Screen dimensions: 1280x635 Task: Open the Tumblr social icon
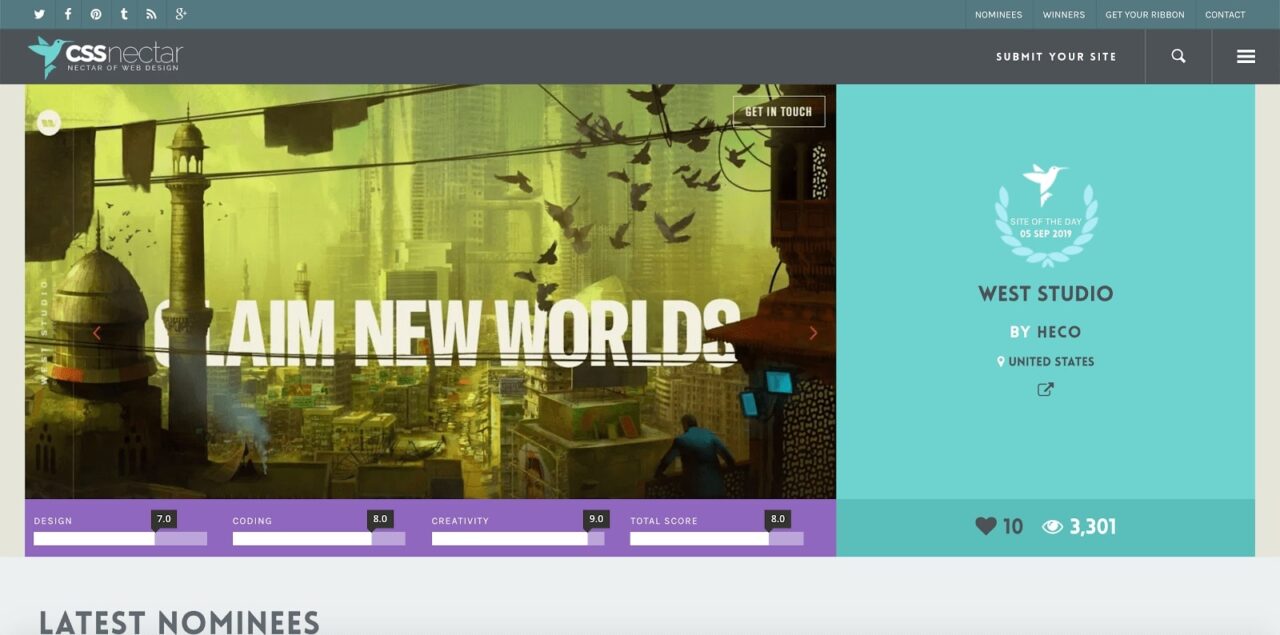click(x=124, y=14)
